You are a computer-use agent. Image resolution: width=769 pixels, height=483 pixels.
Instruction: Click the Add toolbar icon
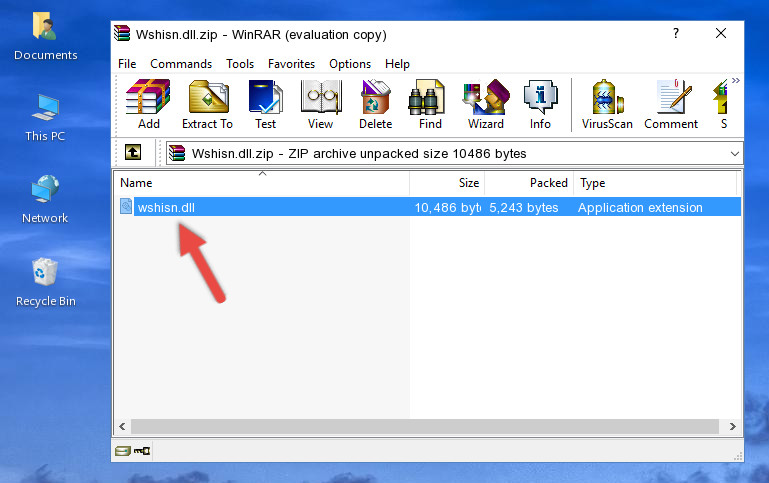[x=148, y=104]
